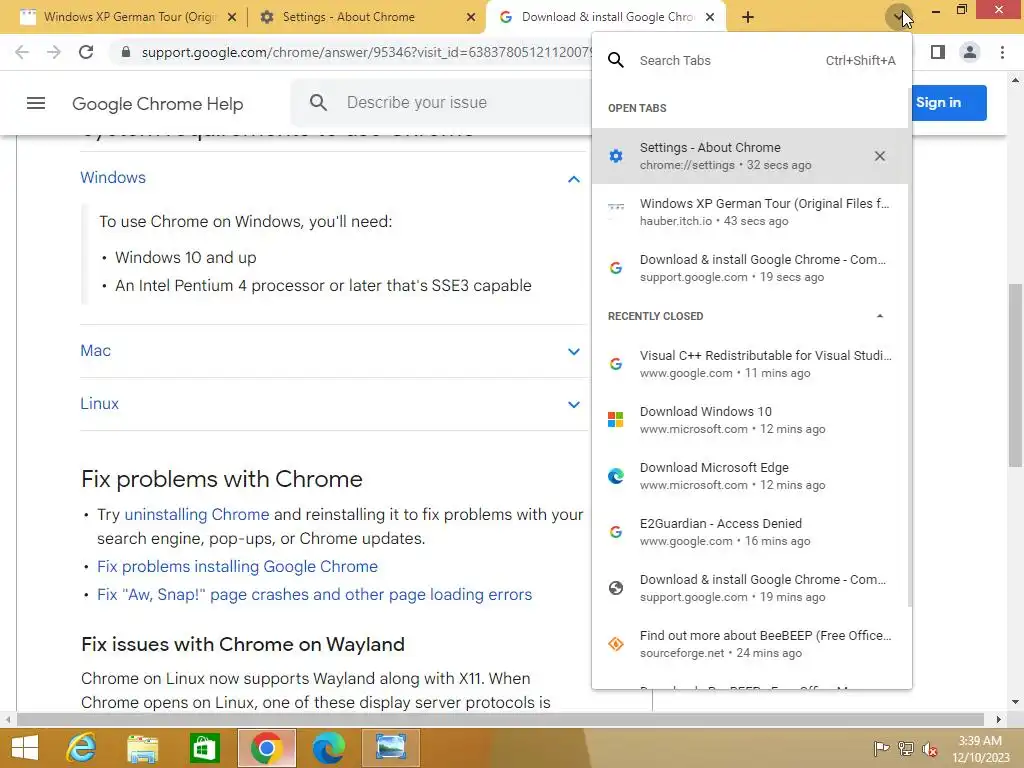The width and height of the screenshot is (1024, 768).
Task: Collapse the Recently Closed section
Action: pos(880,316)
